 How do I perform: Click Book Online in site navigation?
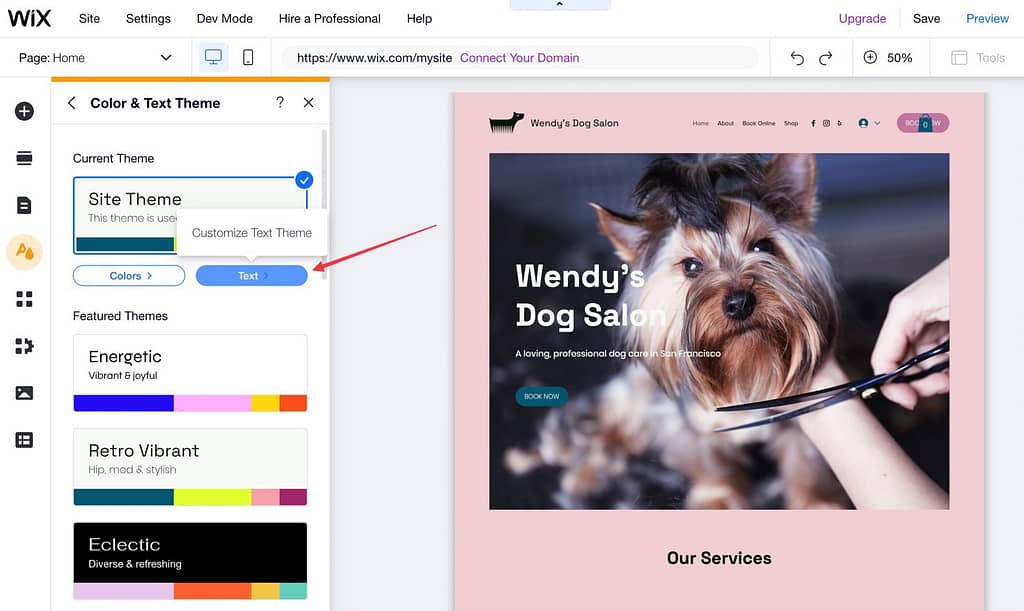[x=759, y=123]
